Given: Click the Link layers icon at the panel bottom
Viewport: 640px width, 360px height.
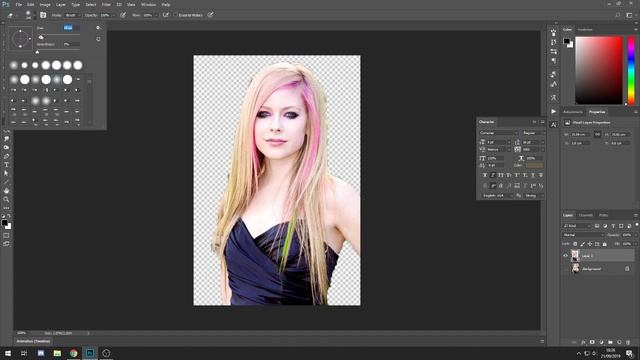Looking at the screenshot, I should pos(574,342).
